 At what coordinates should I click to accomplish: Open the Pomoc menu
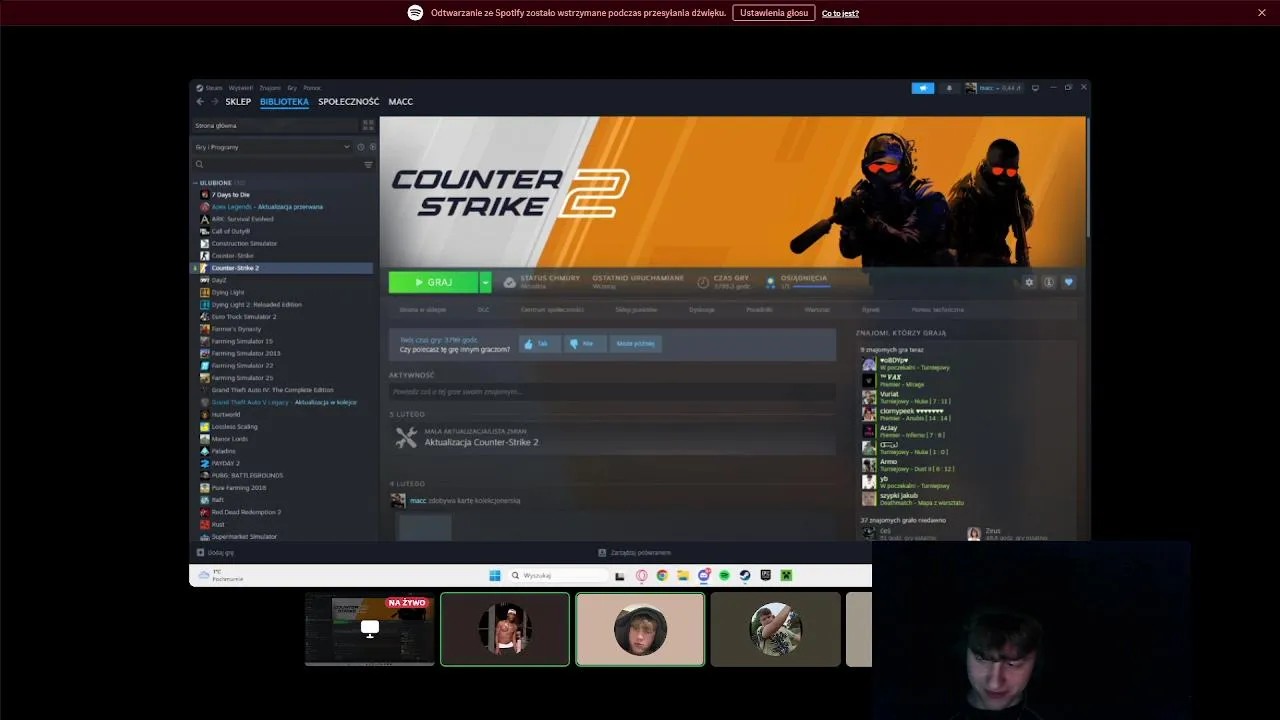(x=312, y=88)
